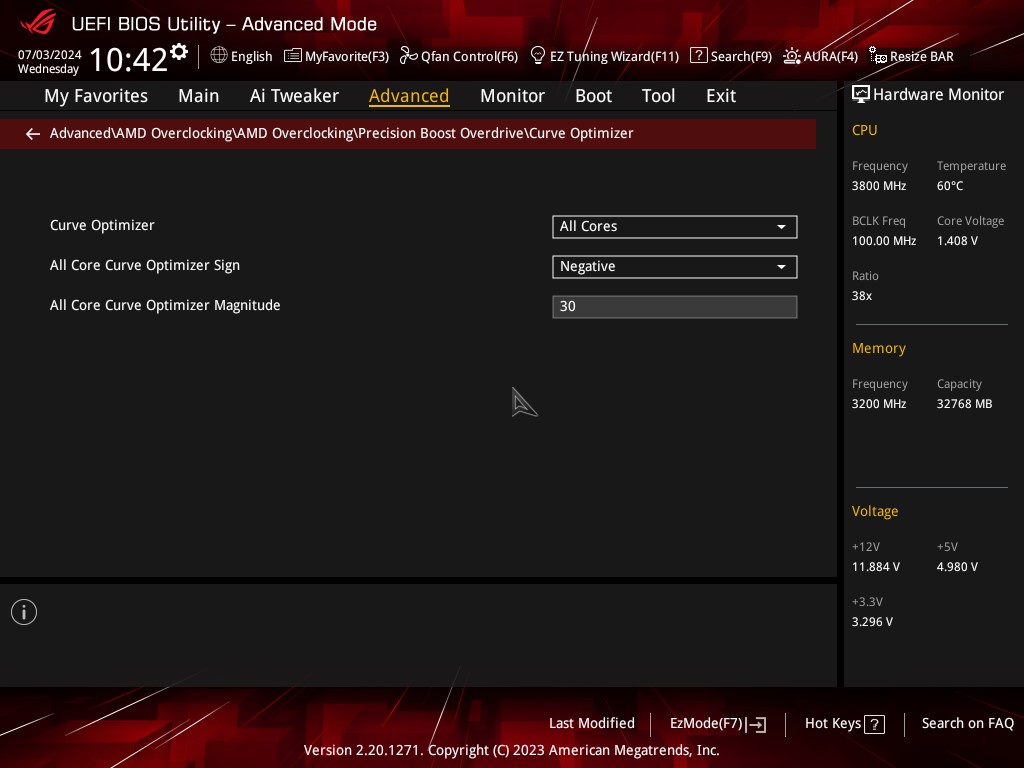Viewport: 1024px width, 768px height.
Task: Click the Hardware Monitor panel title
Action: tap(938, 95)
